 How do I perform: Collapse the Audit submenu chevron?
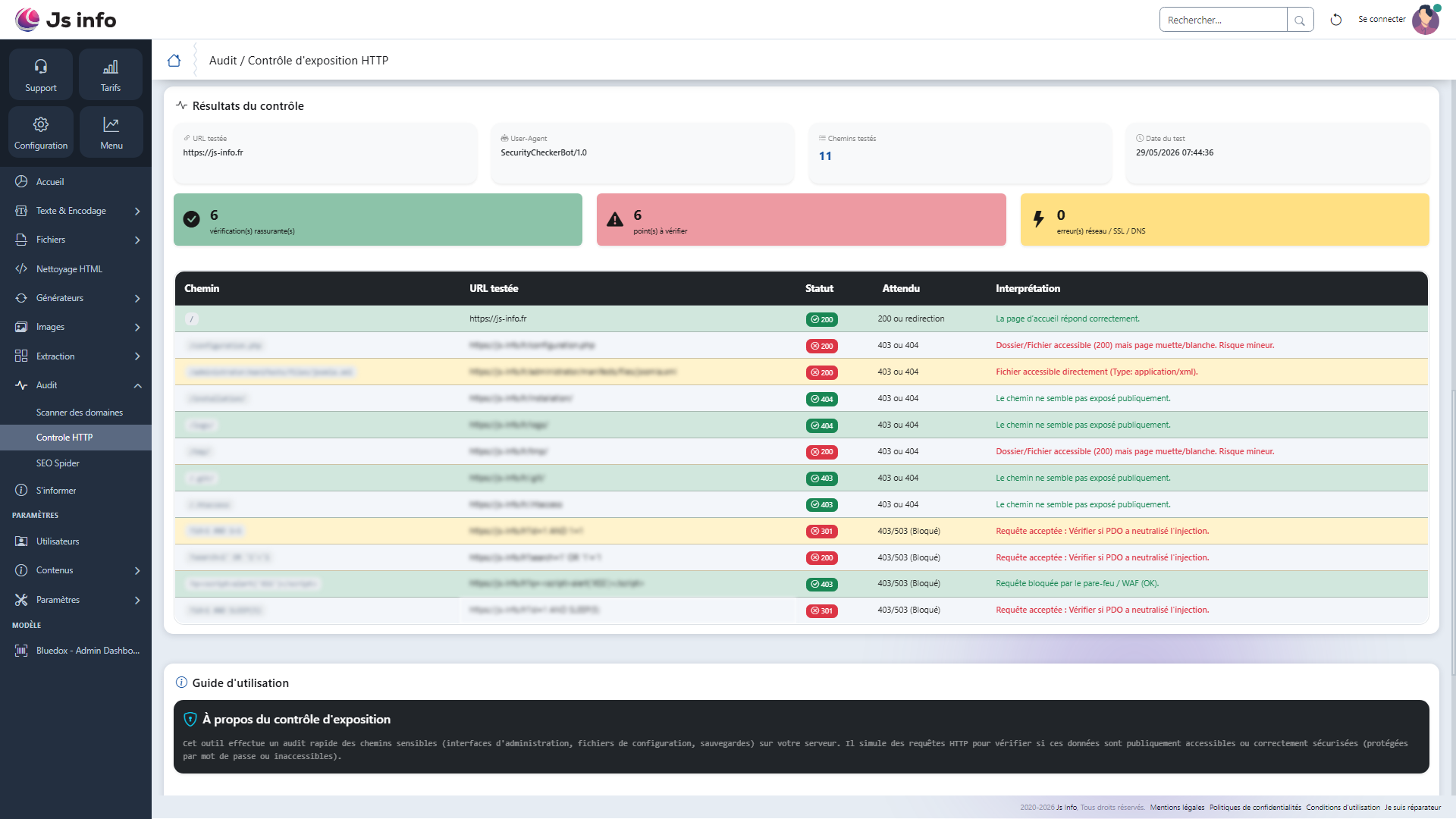[x=137, y=386]
